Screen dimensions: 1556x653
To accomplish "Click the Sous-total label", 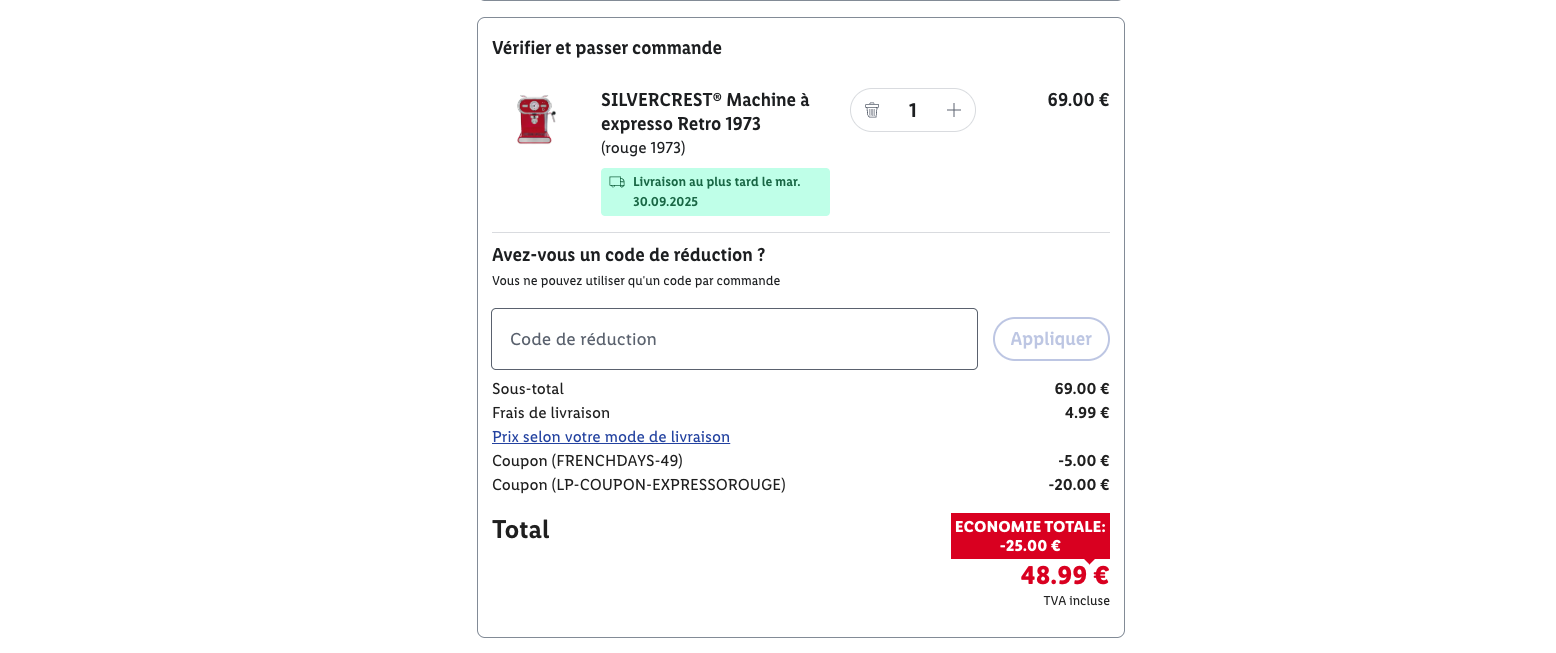I will click(x=528, y=389).
